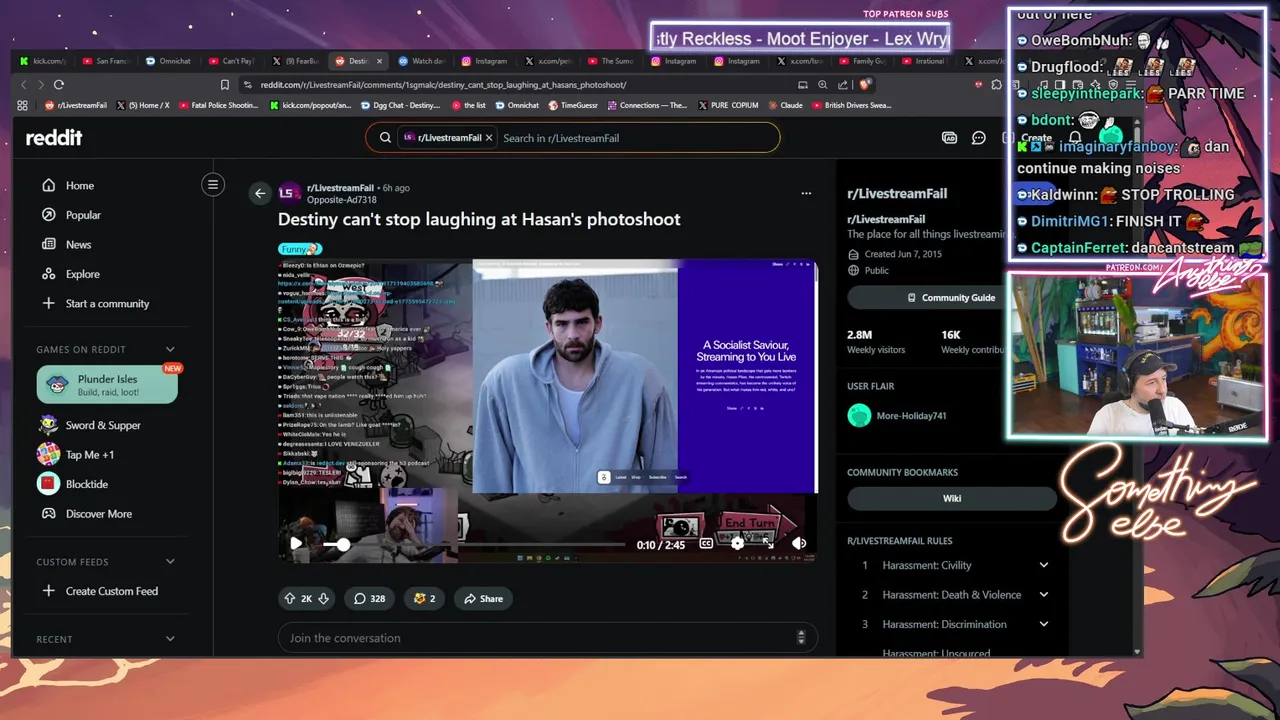Upvote the Destiny post
The width and height of the screenshot is (1280, 720).
pos(290,599)
